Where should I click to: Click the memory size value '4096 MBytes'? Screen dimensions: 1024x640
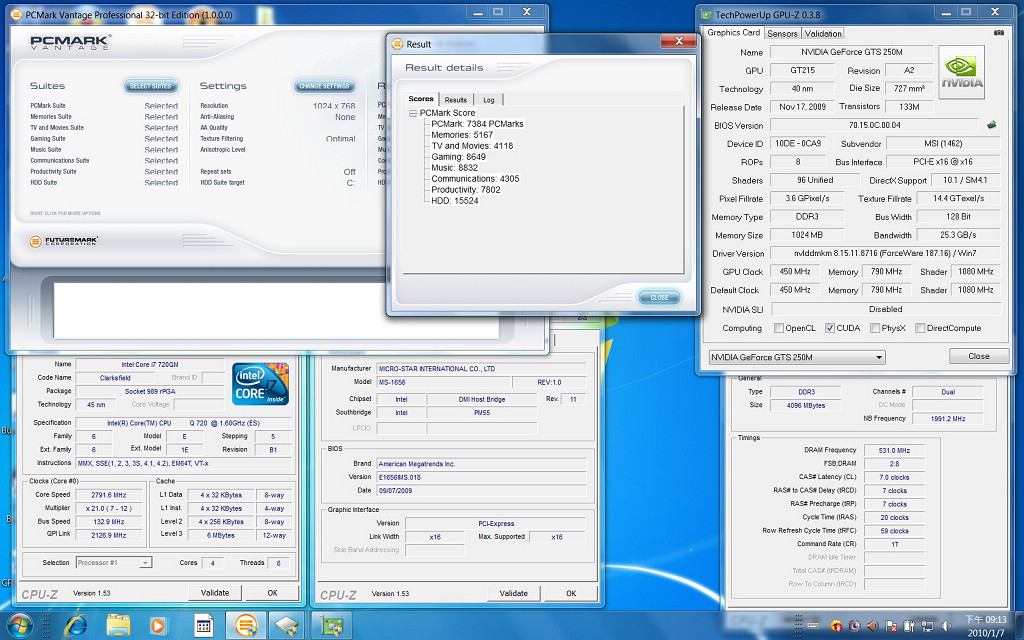click(806, 406)
